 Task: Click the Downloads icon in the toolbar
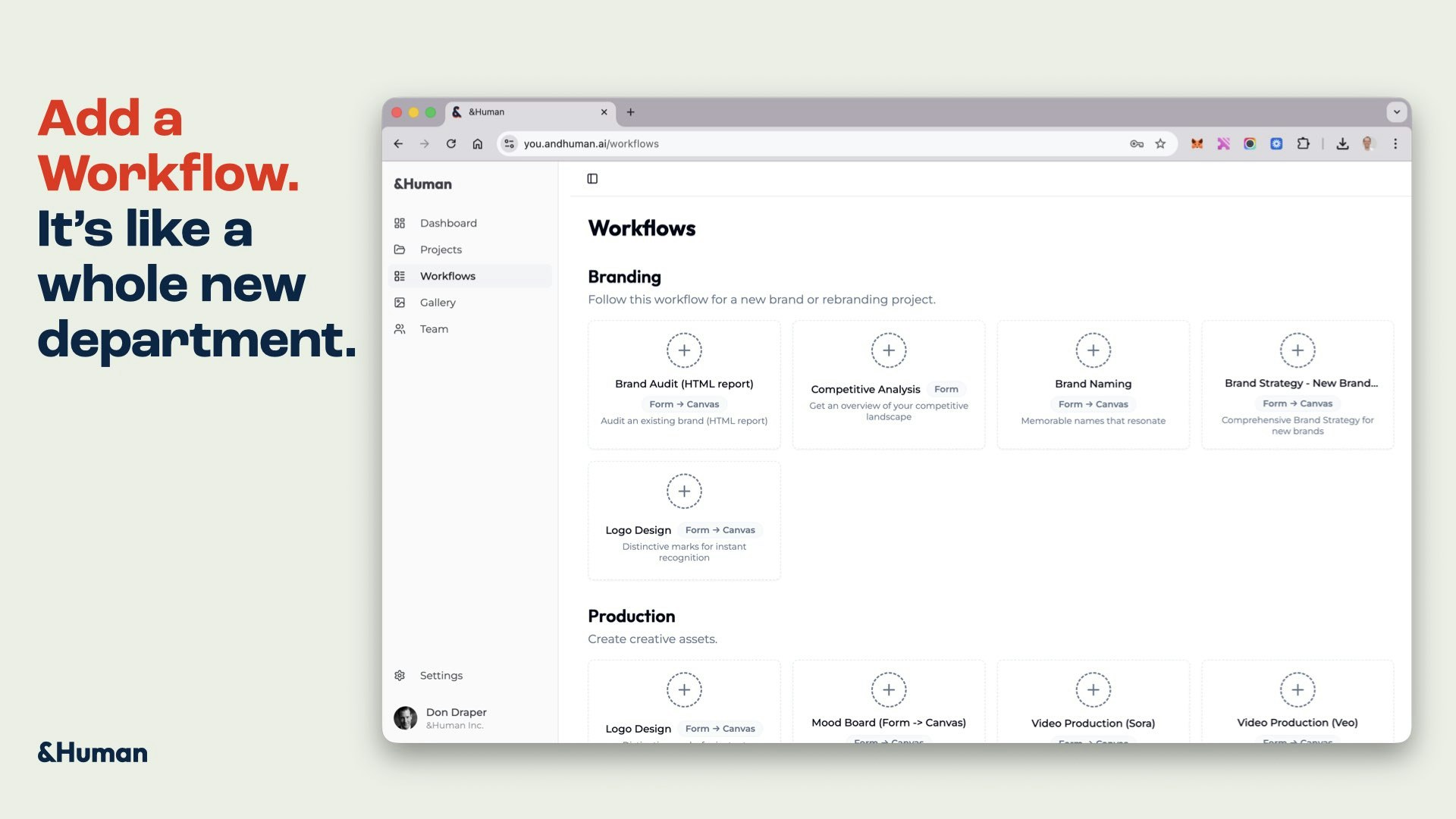click(1341, 143)
